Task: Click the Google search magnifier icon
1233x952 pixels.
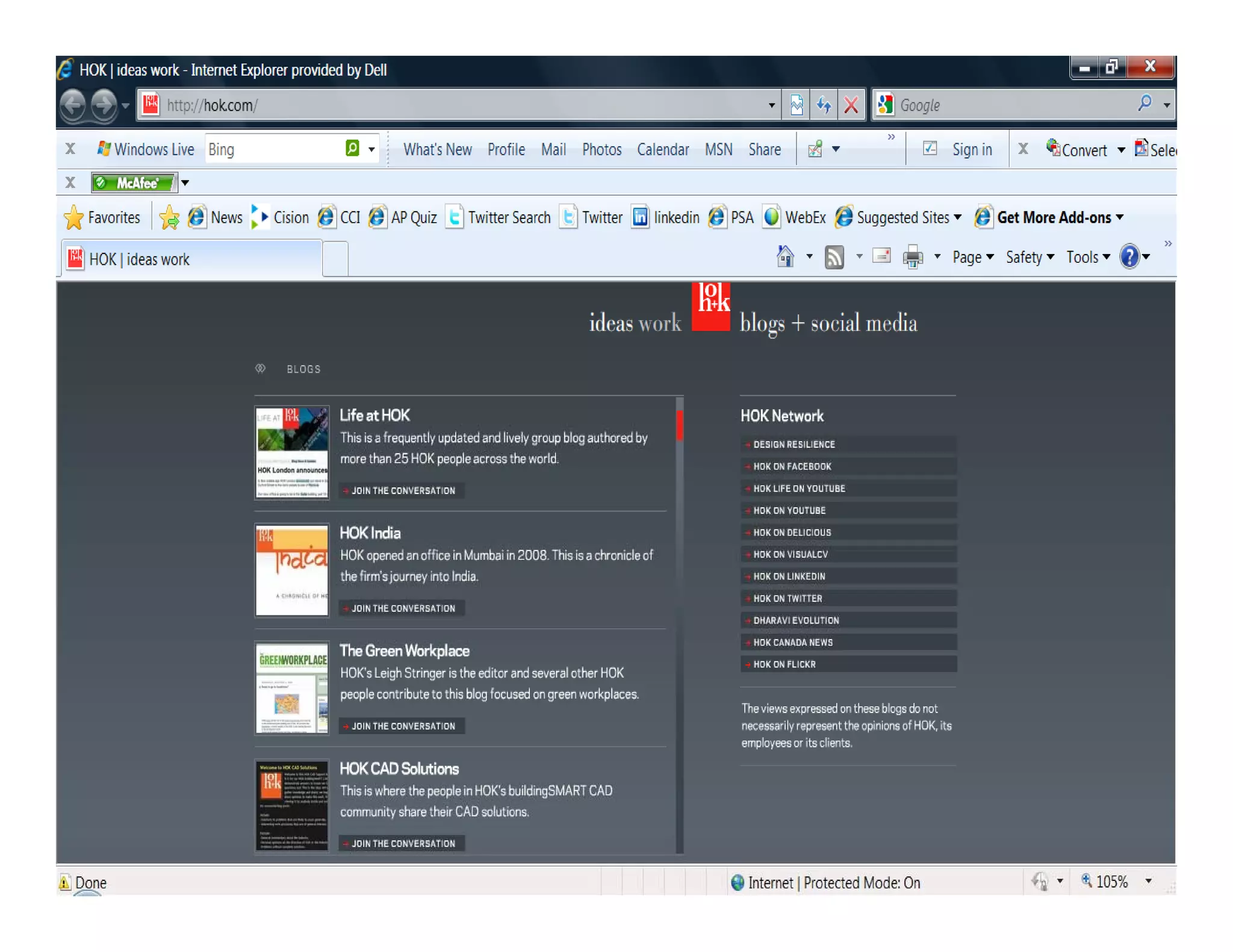Action: (x=1144, y=104)
